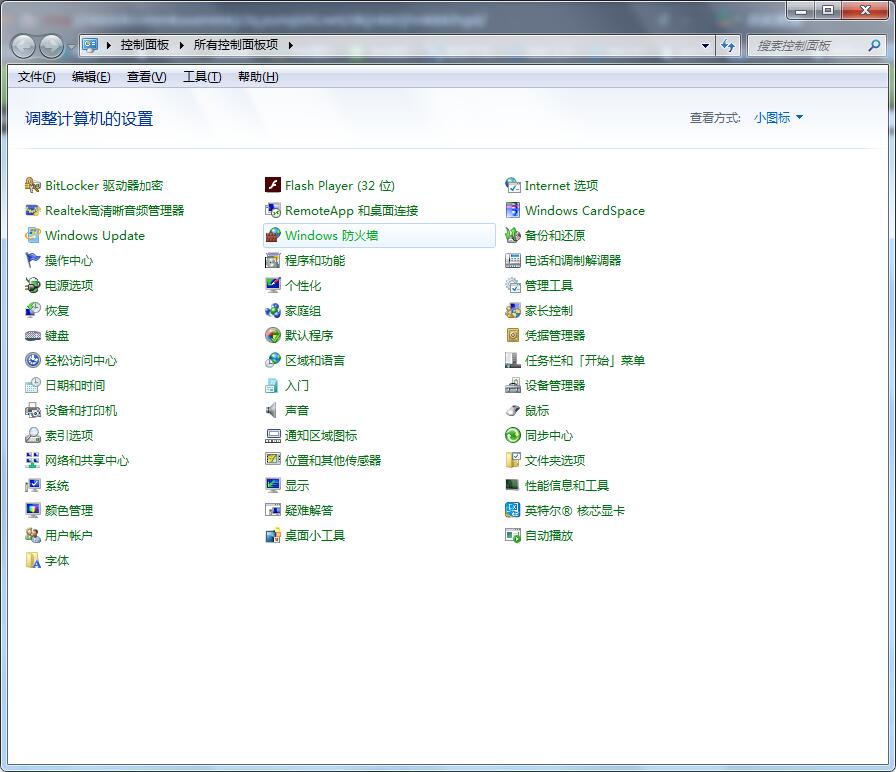Image resolution: width=896 pixels, height=772 pixels.
Task: Open the 工具(T) menu
Action: [x=201, y=77]
